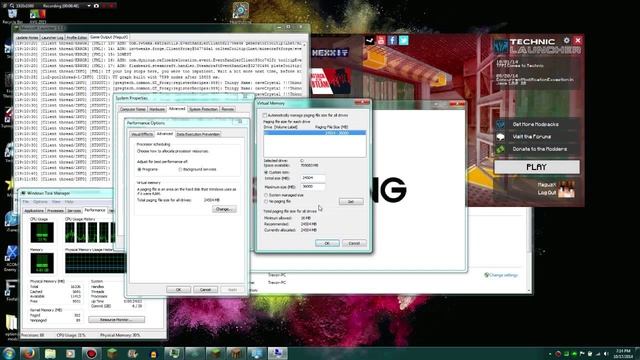Click Resource Monitor button in Task Manager
Viewport: 640px width, 360px height.
point(116,320)
